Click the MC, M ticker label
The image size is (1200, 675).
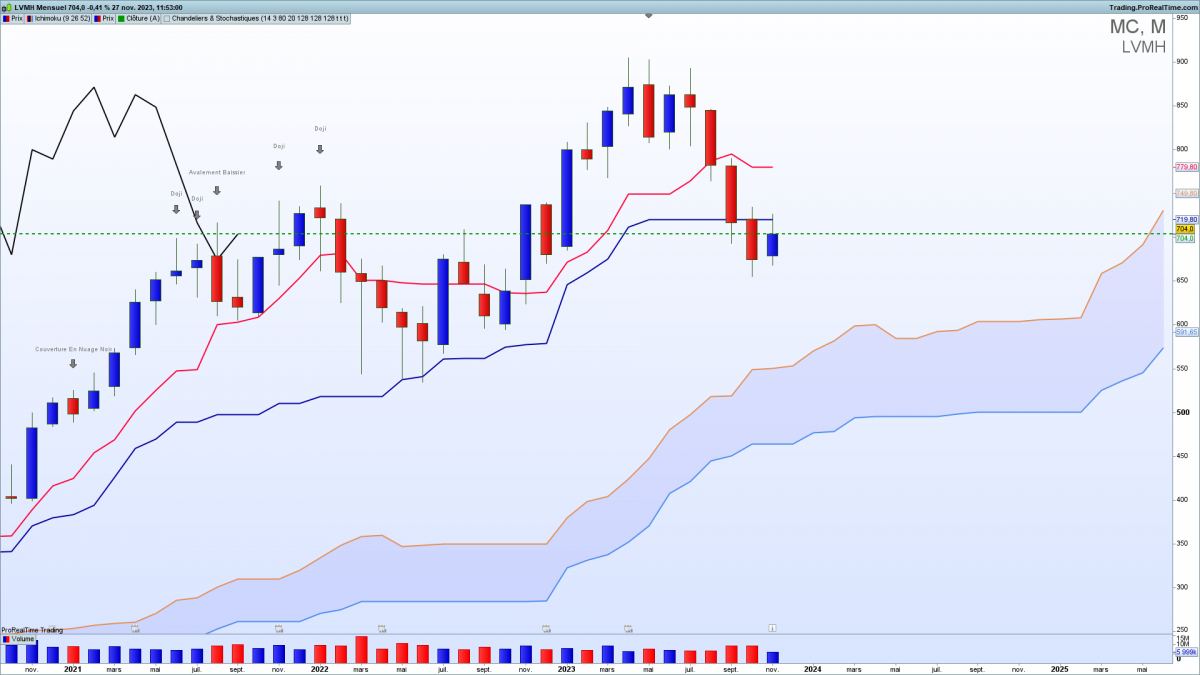(1137, 27)
